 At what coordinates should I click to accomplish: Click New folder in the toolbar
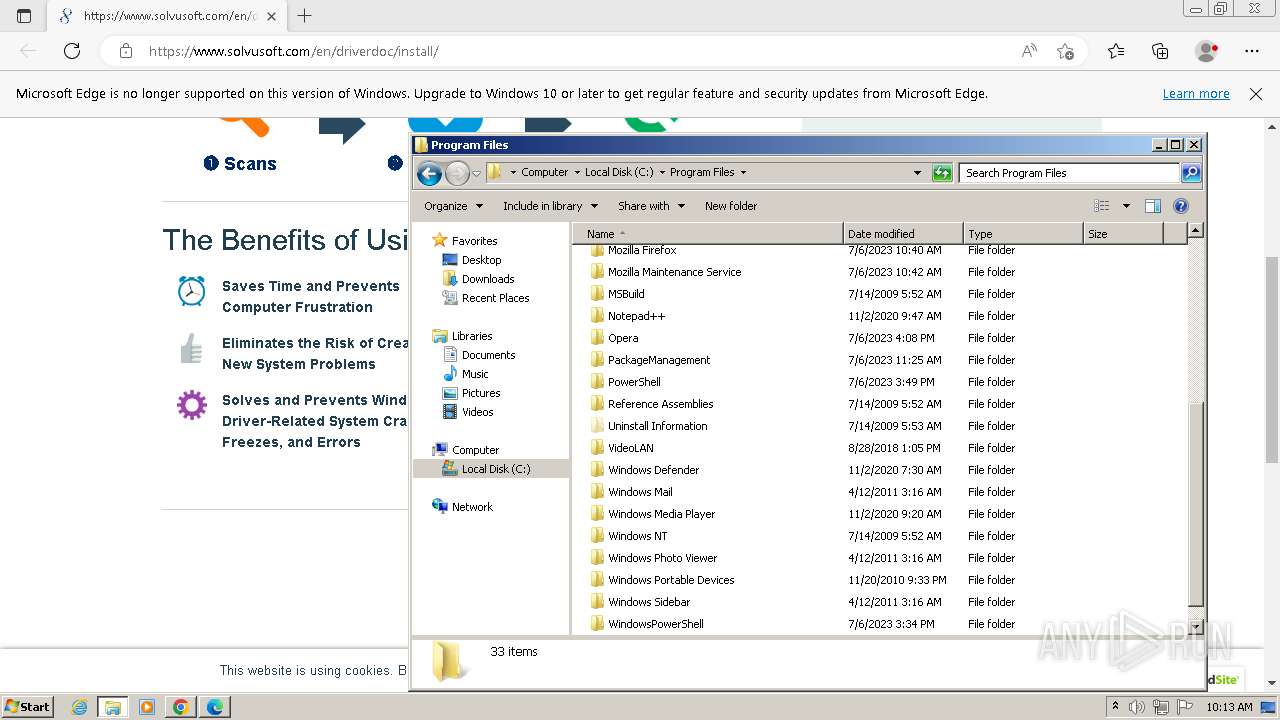point(731,206)
